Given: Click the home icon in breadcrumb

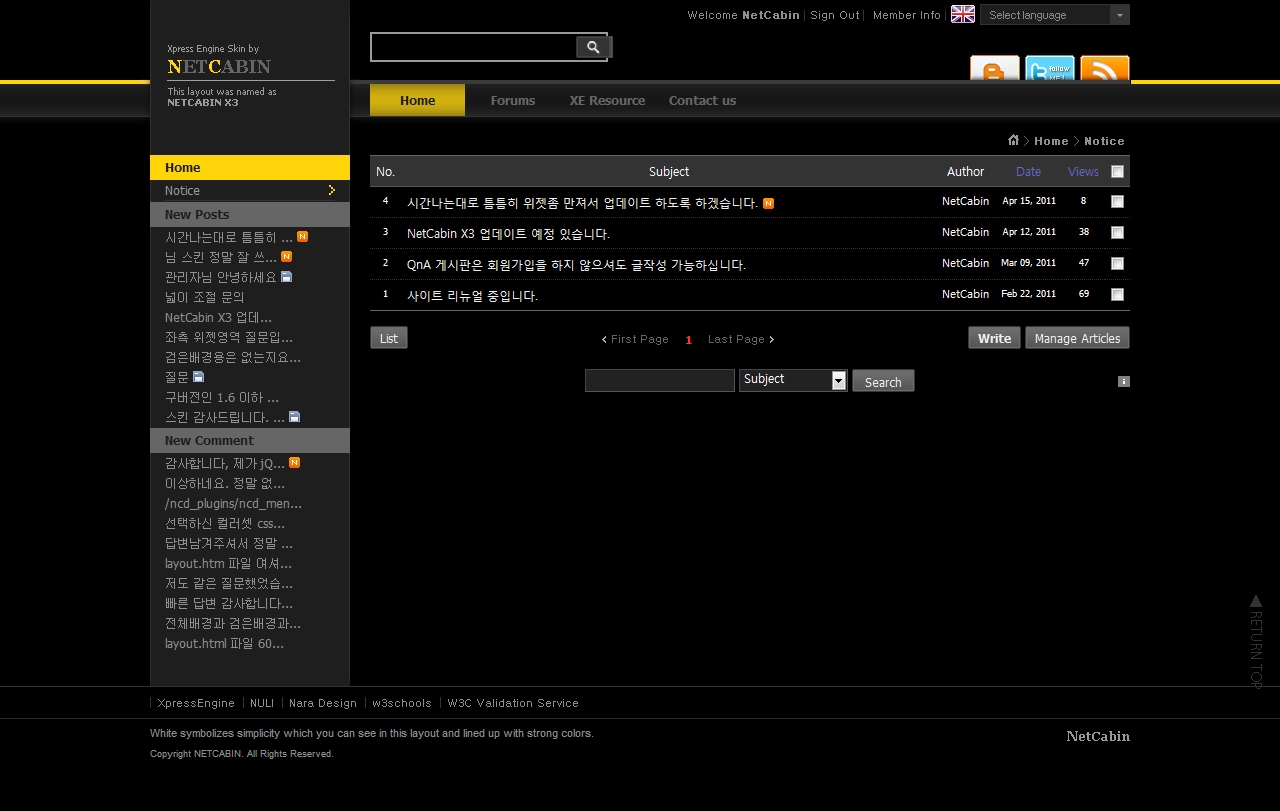Looking at the screenshot, I should 1013,140.
